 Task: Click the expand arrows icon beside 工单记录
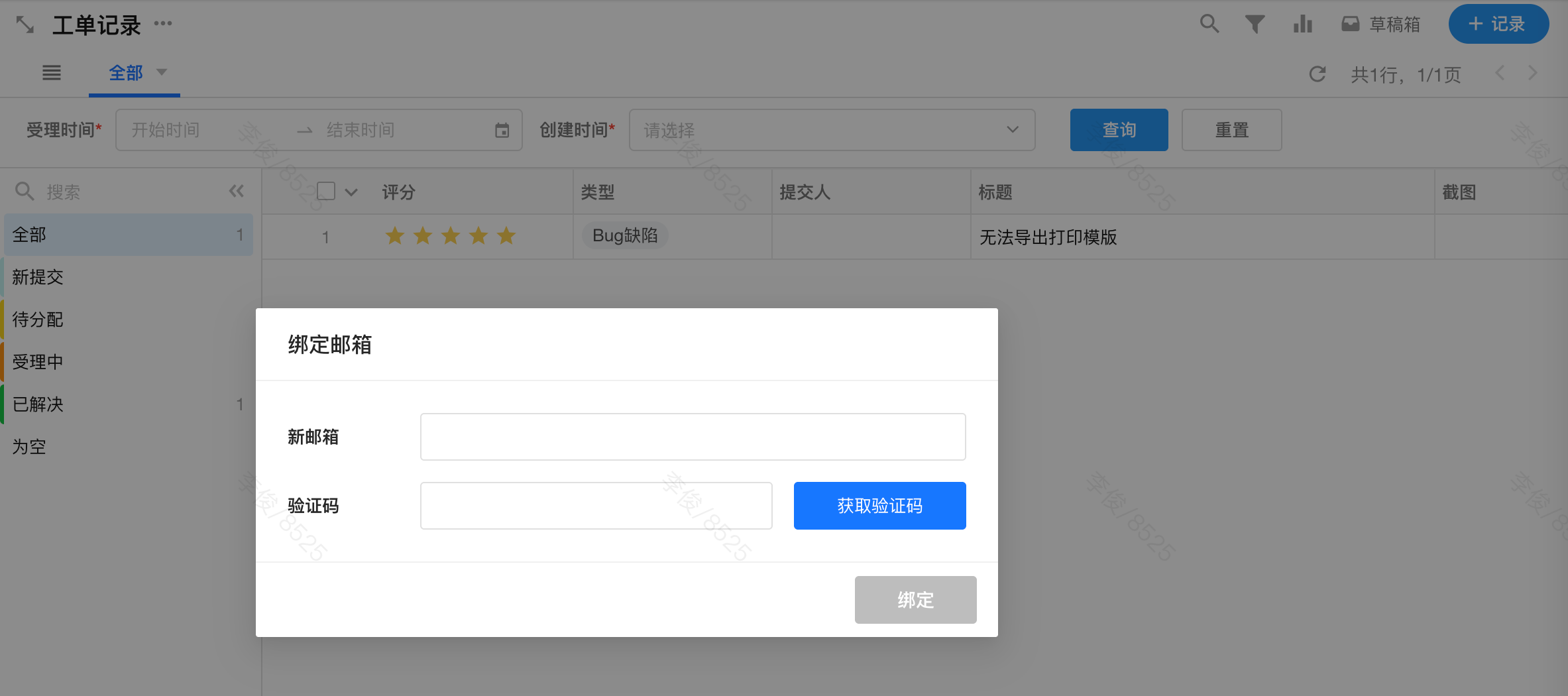pyautogui.click(x=25, y=25)
